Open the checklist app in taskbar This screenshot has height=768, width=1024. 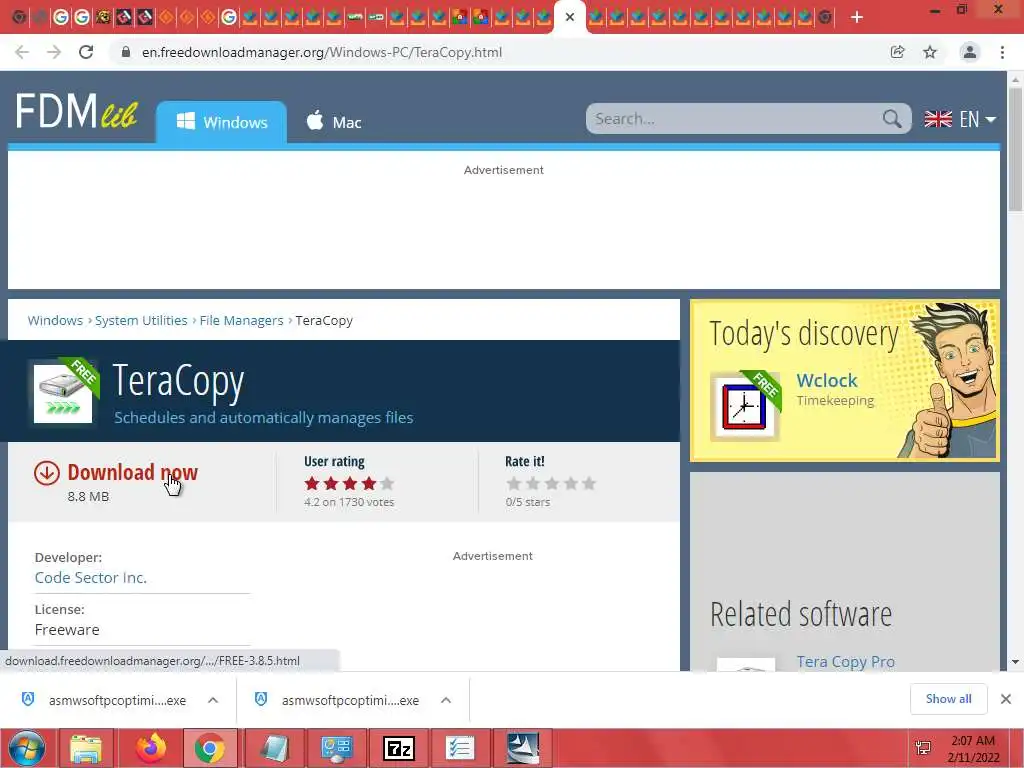(460, 748)
